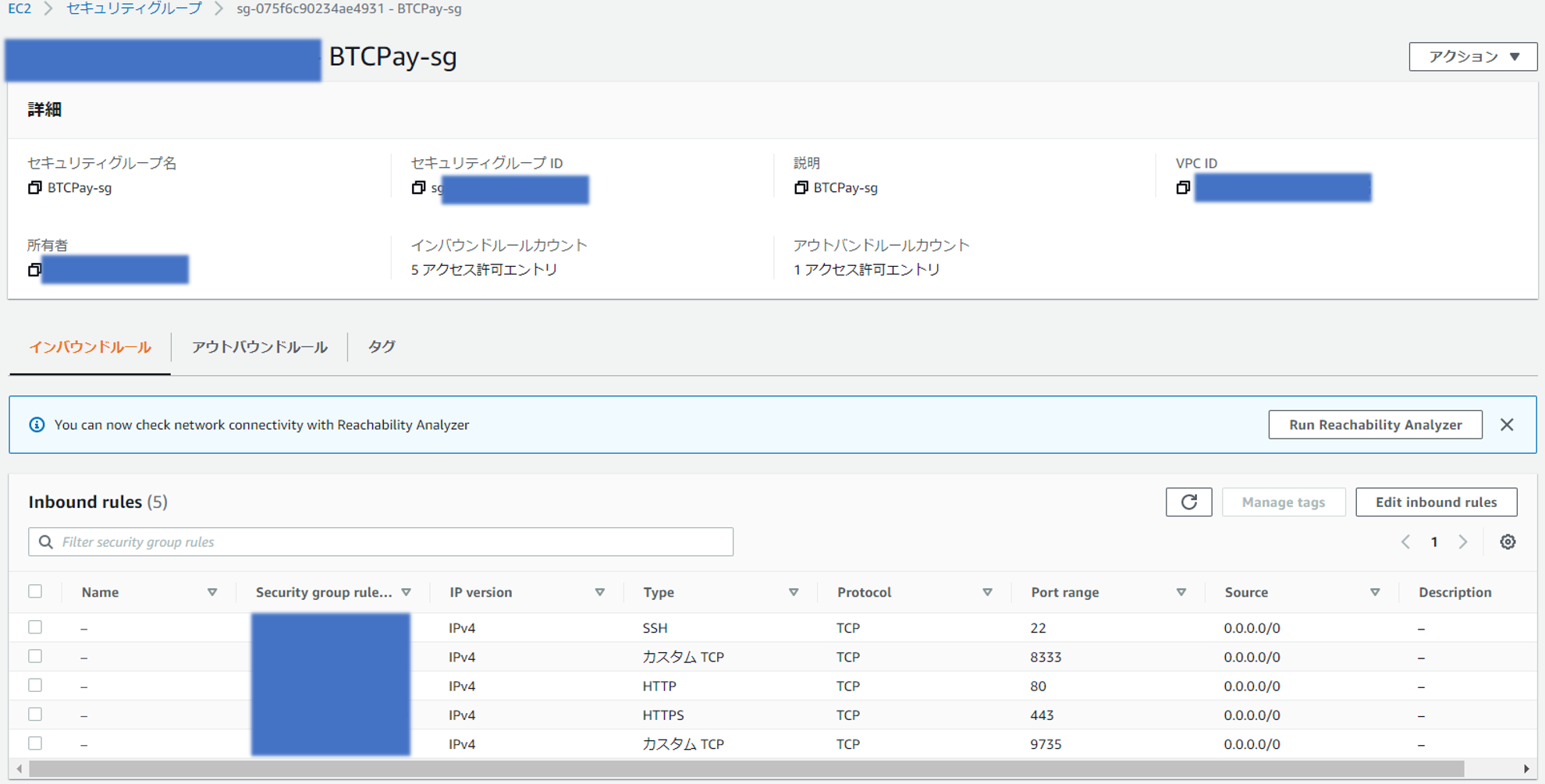Copy the security group name BTCPay-sg
Screen dimensions: 1545x784
coord(34,188)
